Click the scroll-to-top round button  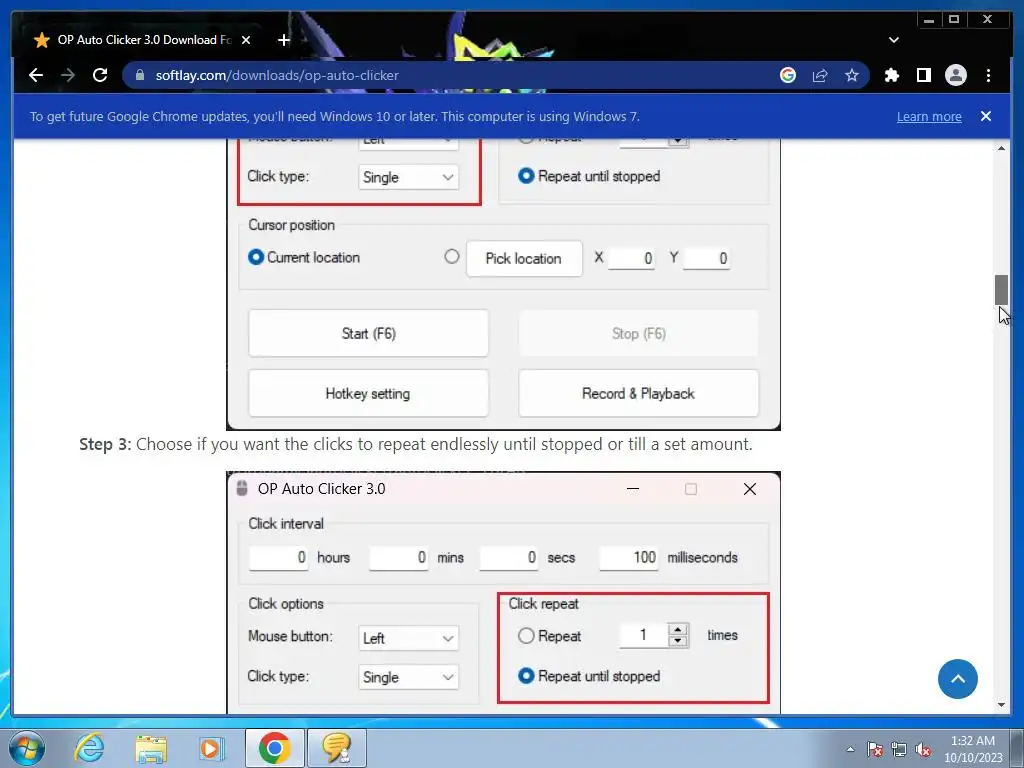[x=957, y=679]
